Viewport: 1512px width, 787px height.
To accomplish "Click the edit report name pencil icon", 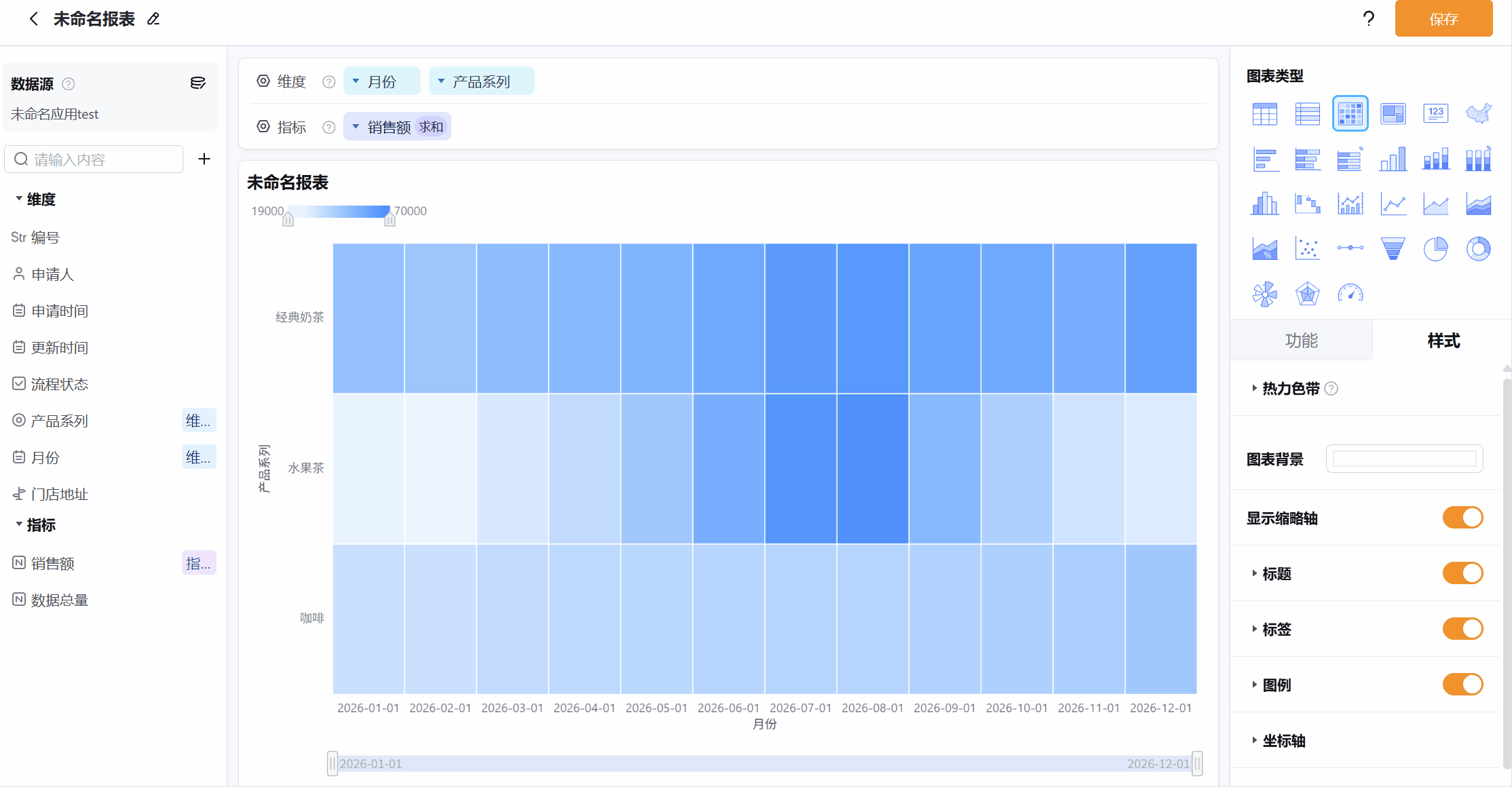I will pos(153,19).
